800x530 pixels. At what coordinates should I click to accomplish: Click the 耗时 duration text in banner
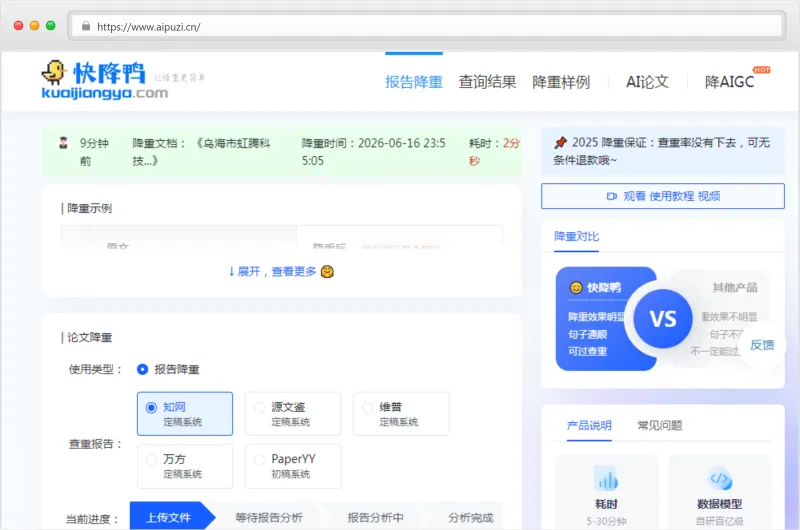click(494, 152)
